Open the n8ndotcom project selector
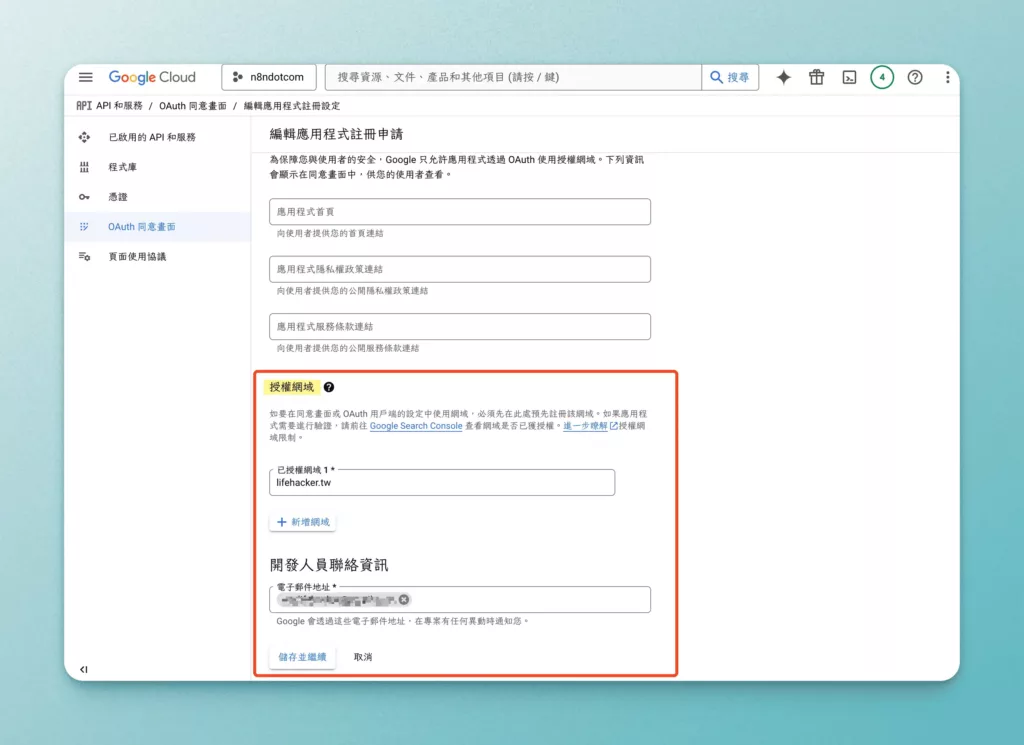1024x745 pixels. (269, 77)
